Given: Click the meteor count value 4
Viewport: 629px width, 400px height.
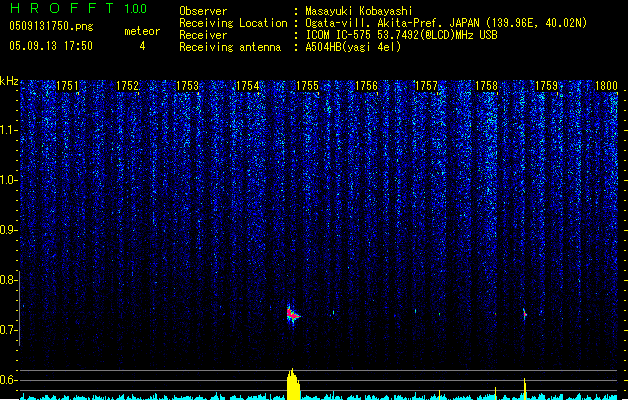Looking at the screenshot, I should pyautogui.click(x=142, y=46).
